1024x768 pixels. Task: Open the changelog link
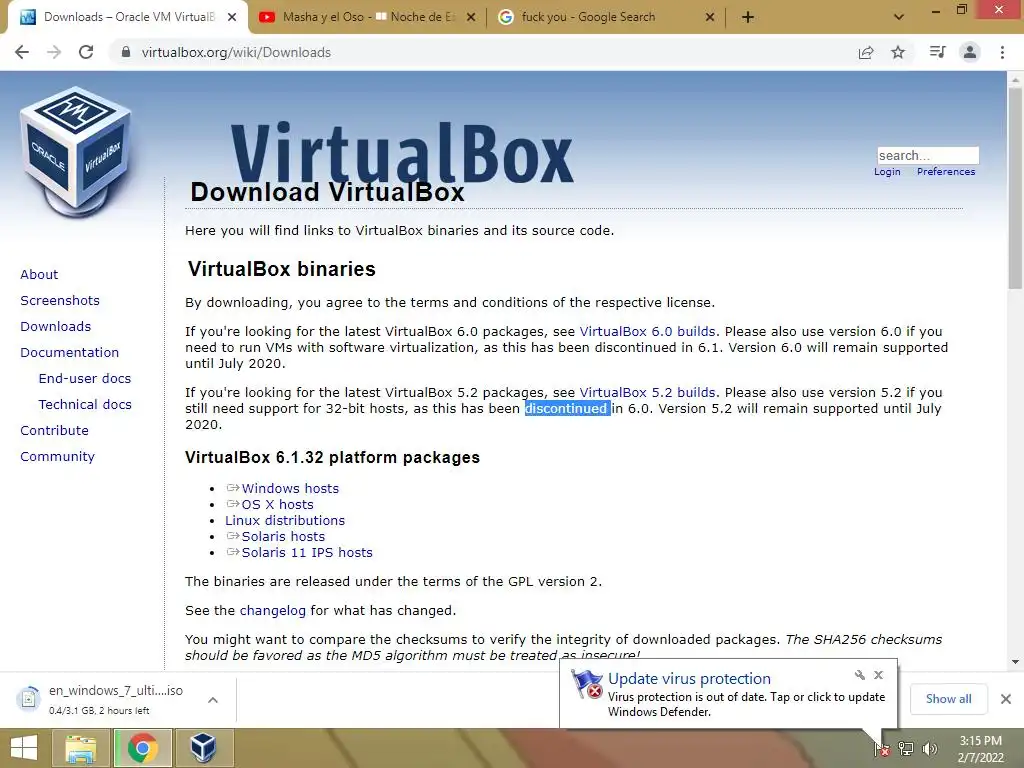coord(272,611)
